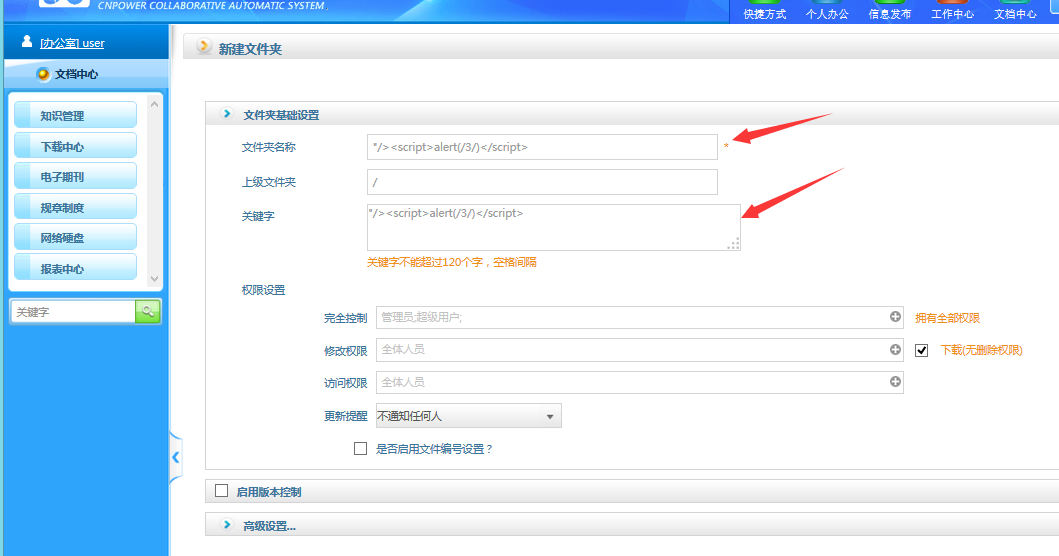The width and height of the screenshot is (1059, 556).
Task: Click the user avatar icon beside 办公室 user
Action: [26, 42]
